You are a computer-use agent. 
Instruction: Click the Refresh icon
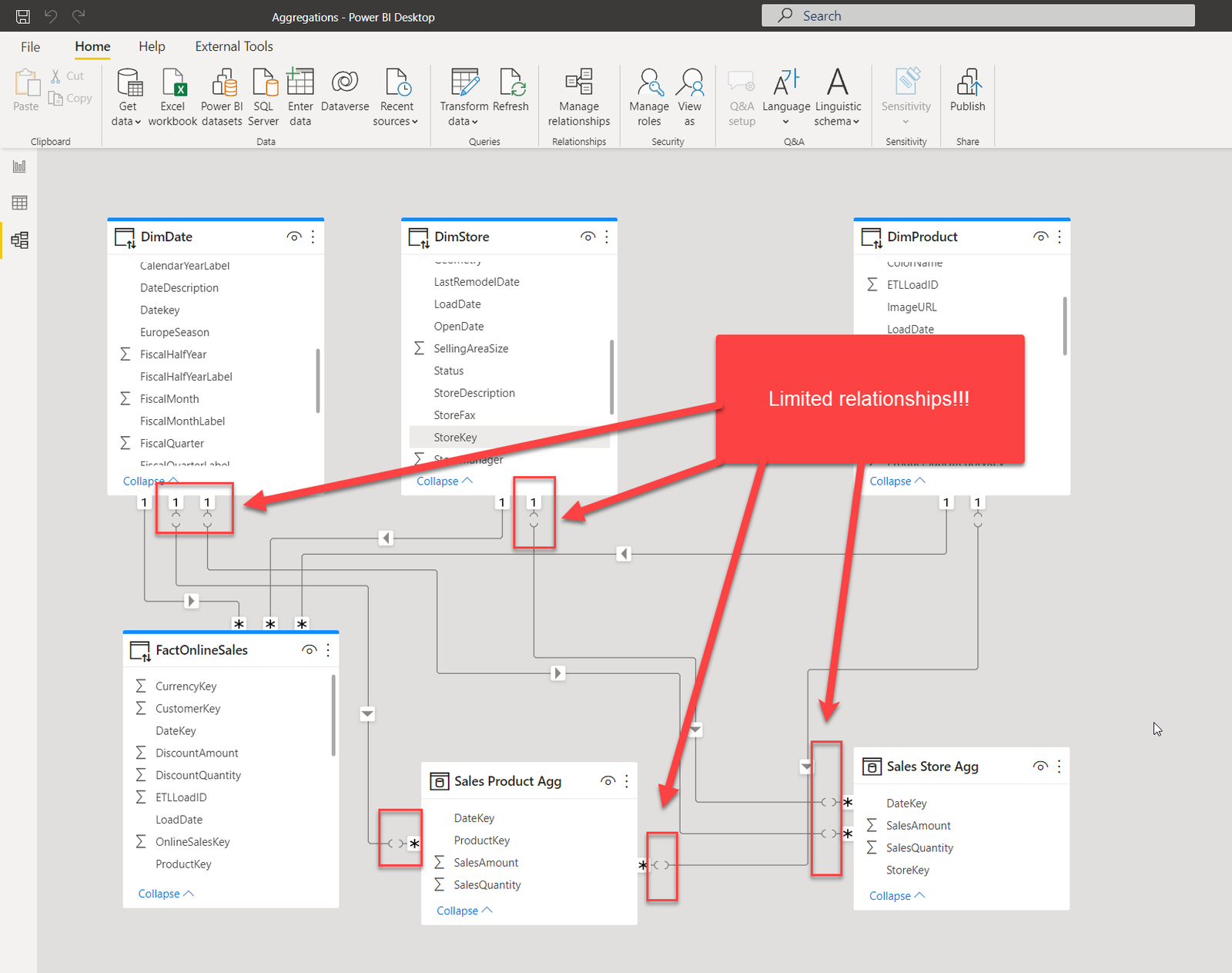511,85
